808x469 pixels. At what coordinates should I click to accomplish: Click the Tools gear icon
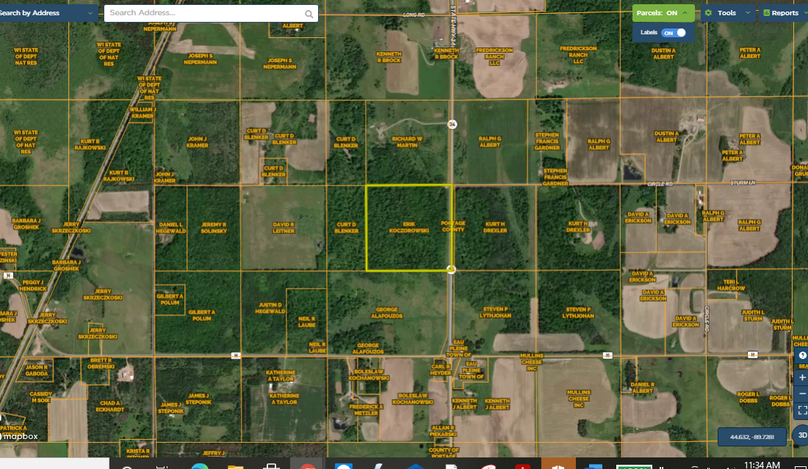click(x=709, y=13)
